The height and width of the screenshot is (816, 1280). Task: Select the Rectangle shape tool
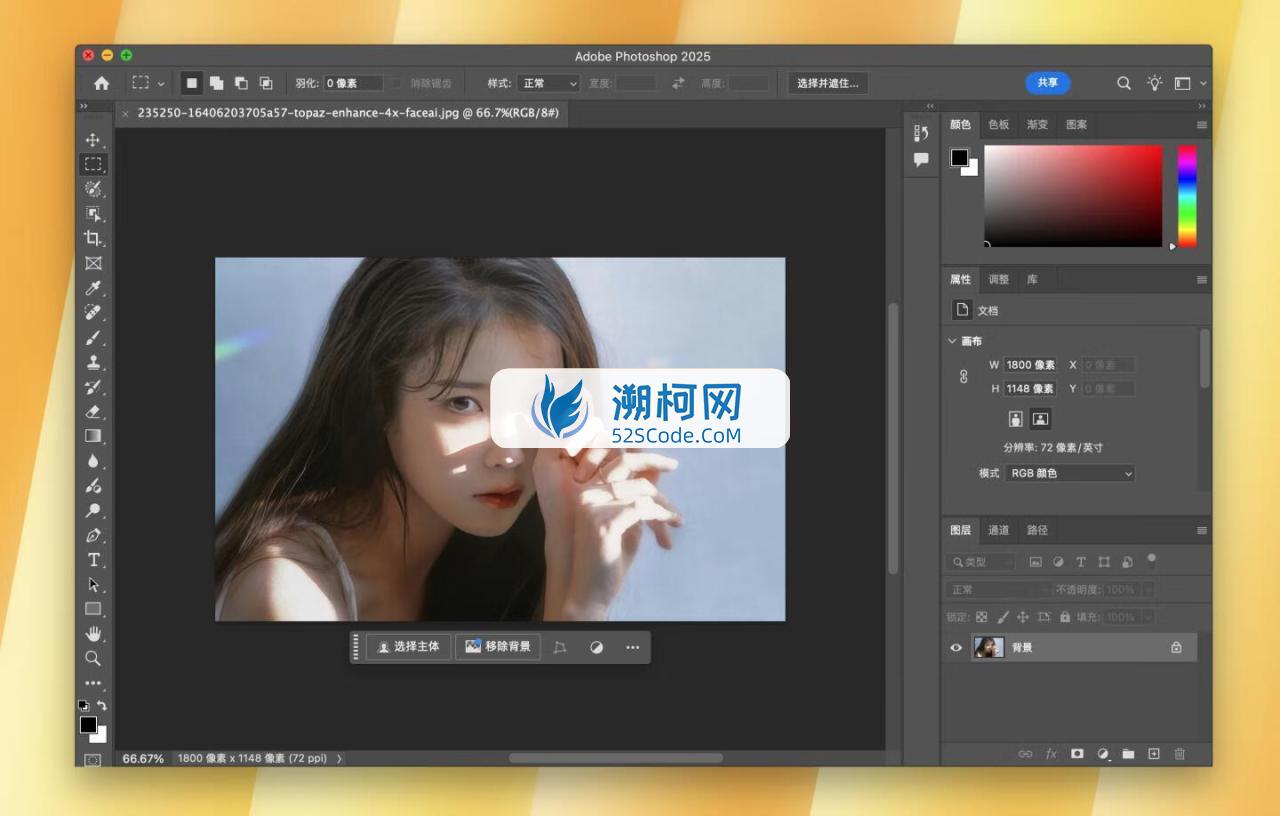tap(93, 609)
